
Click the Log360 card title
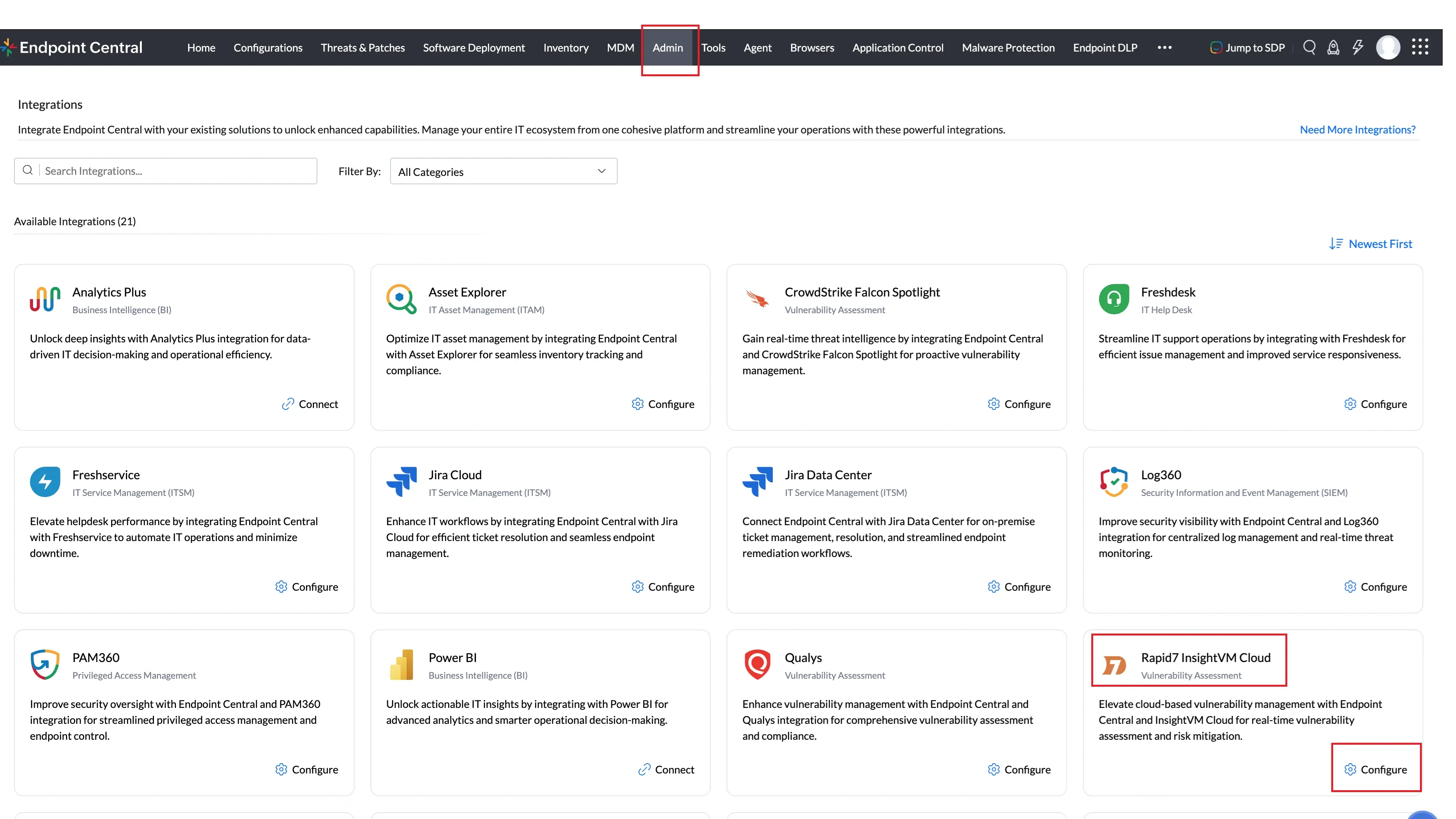(1161, 475)
